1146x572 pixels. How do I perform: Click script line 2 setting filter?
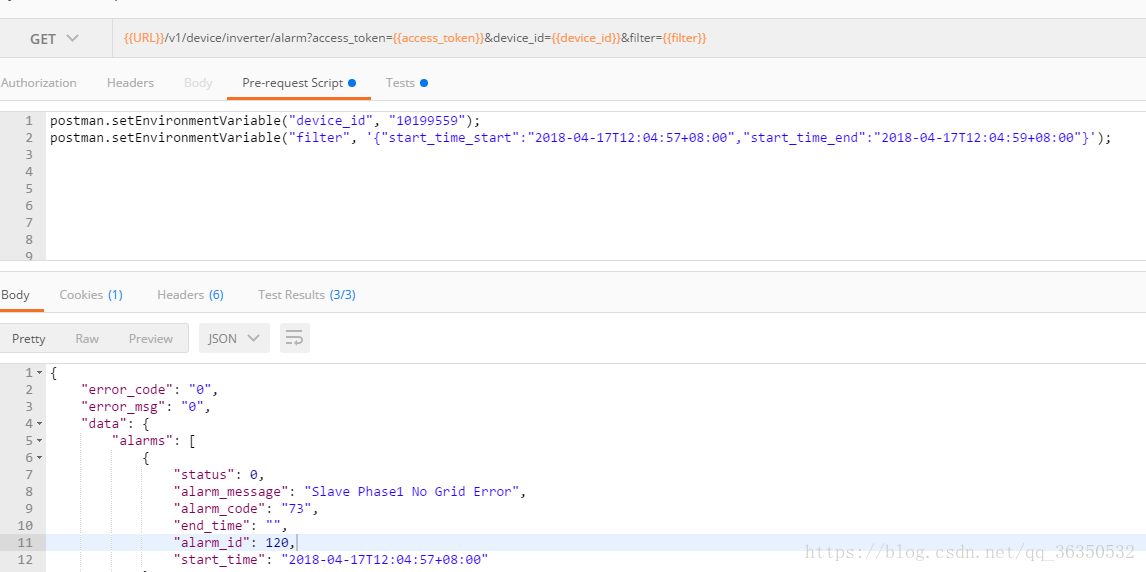(580, 137)
